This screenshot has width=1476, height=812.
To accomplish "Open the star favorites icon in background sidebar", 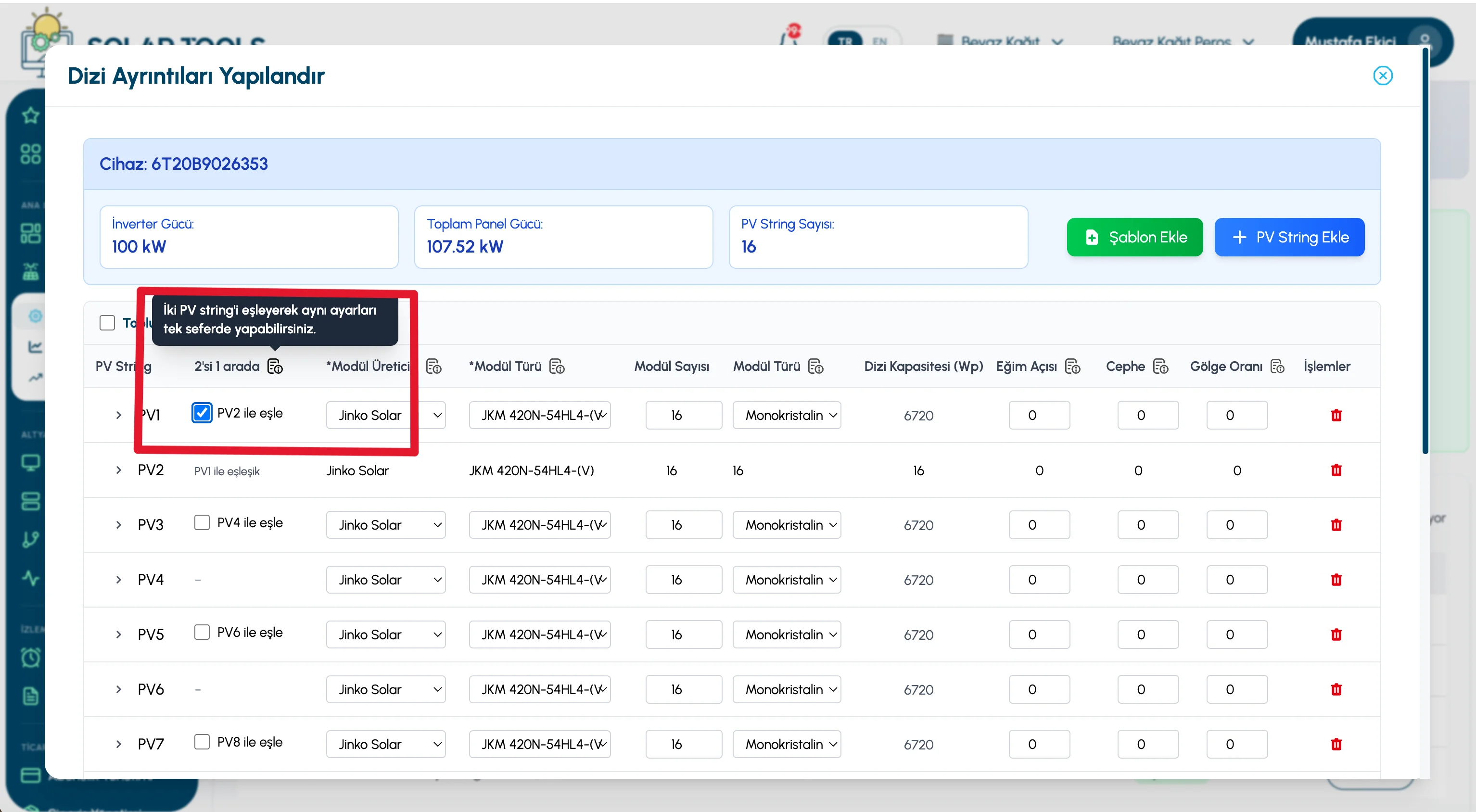I will coord(30,115).
